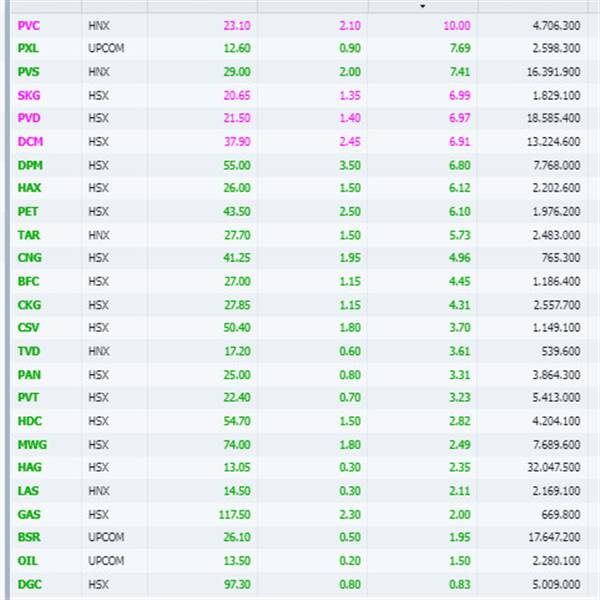Select the TAR stock symbol
The width and height of the screenshot is (600, 600).
pyautogui.click(x=29, y=235)
